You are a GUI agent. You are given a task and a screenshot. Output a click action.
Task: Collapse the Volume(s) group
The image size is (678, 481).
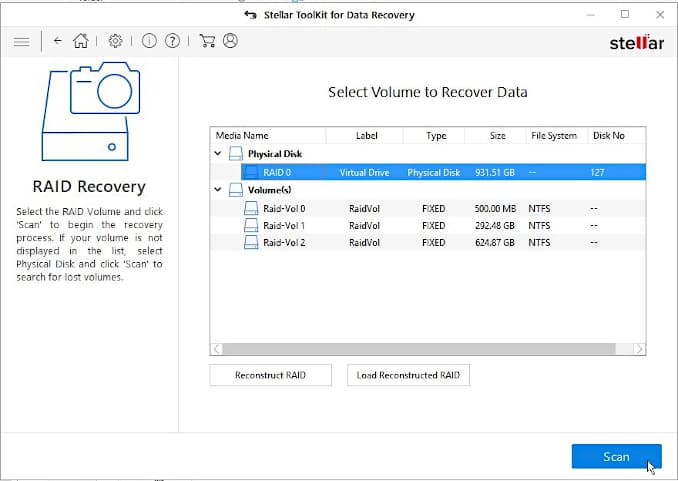click(218, 189)
